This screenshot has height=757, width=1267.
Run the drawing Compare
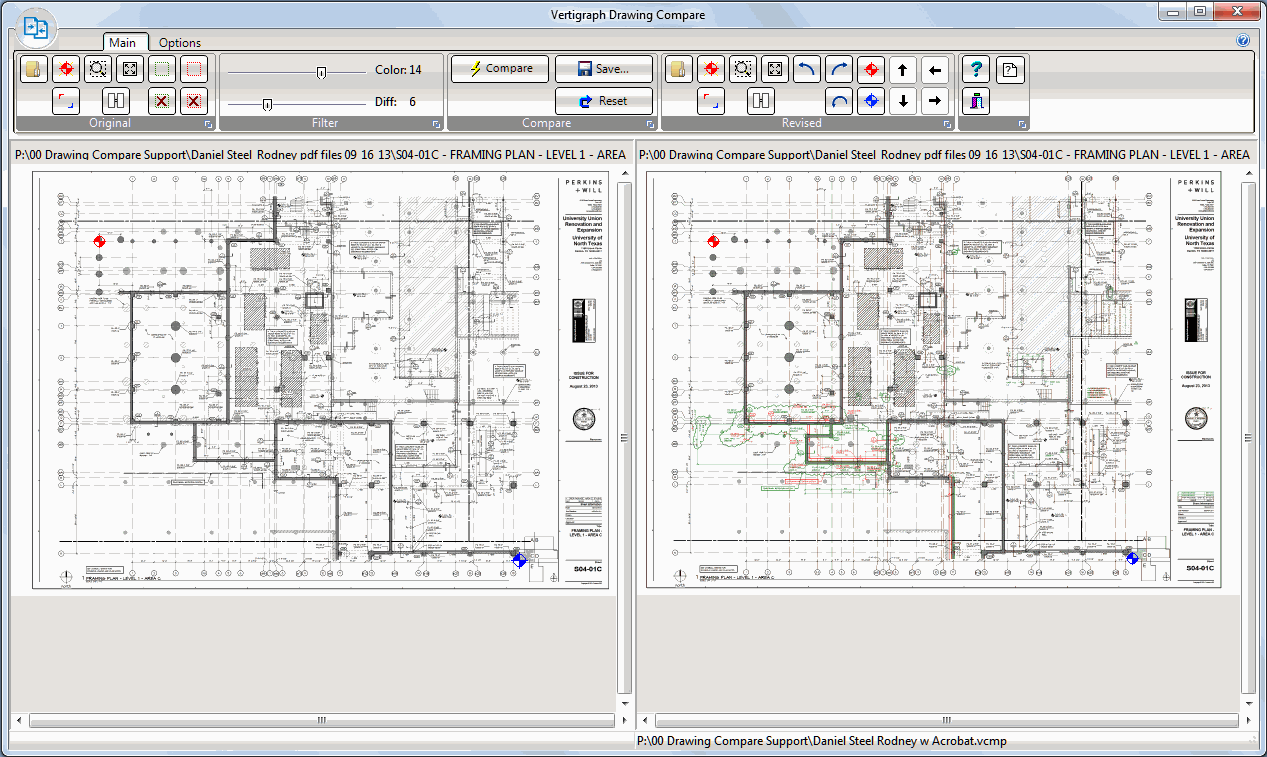click(499, 69)
